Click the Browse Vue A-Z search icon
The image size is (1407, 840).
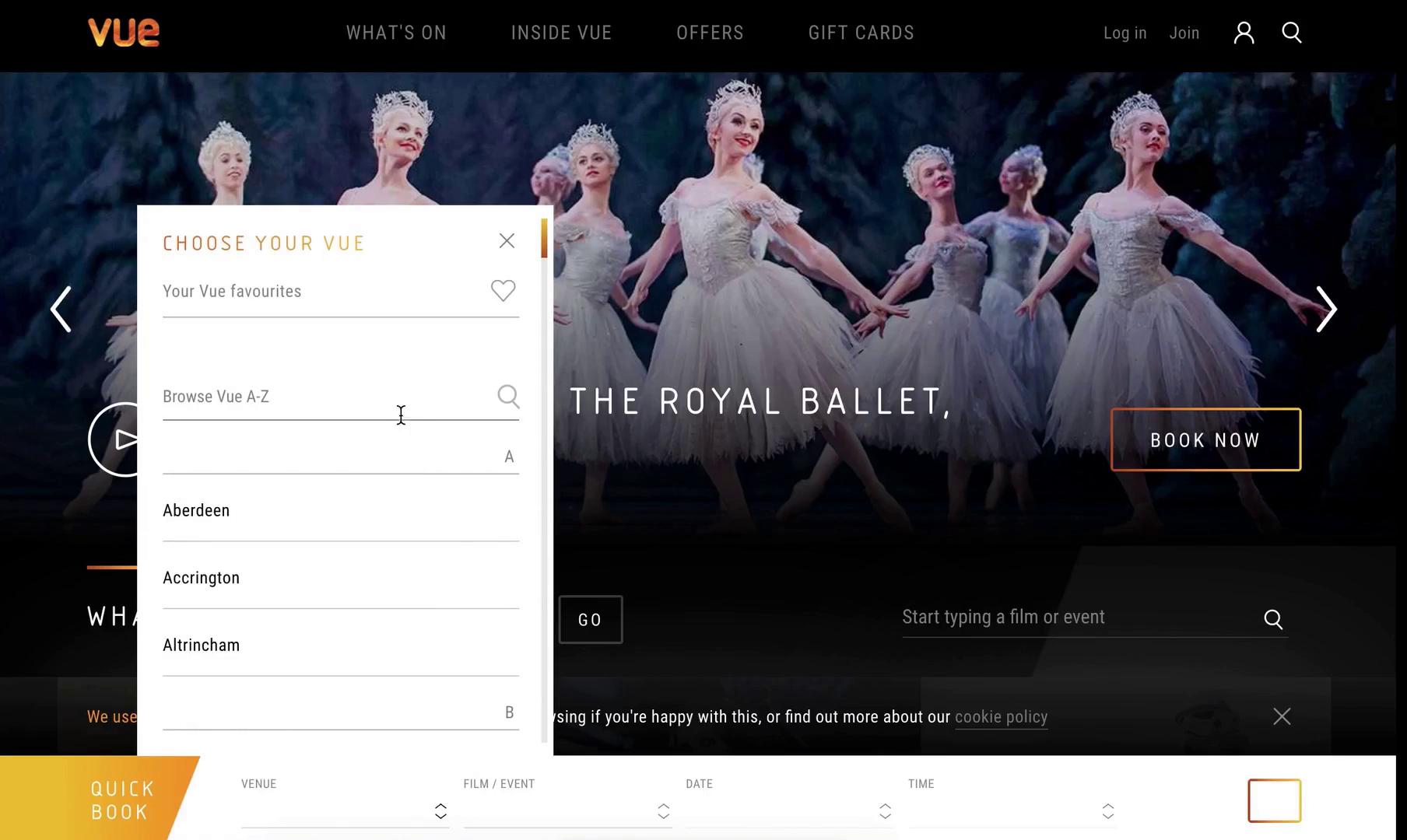pyautogui.click(x=508, y=397)
